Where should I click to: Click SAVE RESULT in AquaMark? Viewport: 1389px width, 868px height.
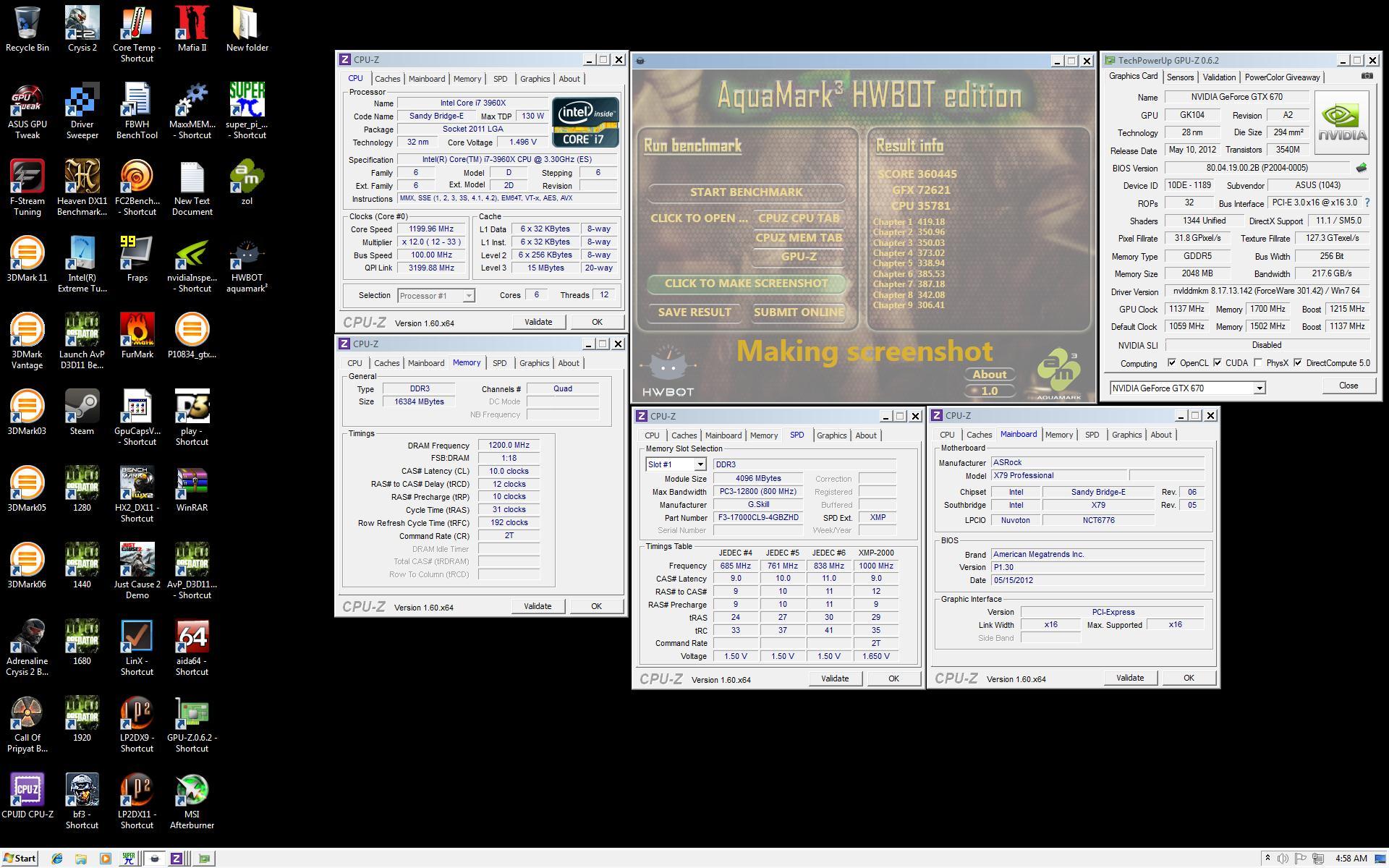pyautogui.click(x=694, y=312)
